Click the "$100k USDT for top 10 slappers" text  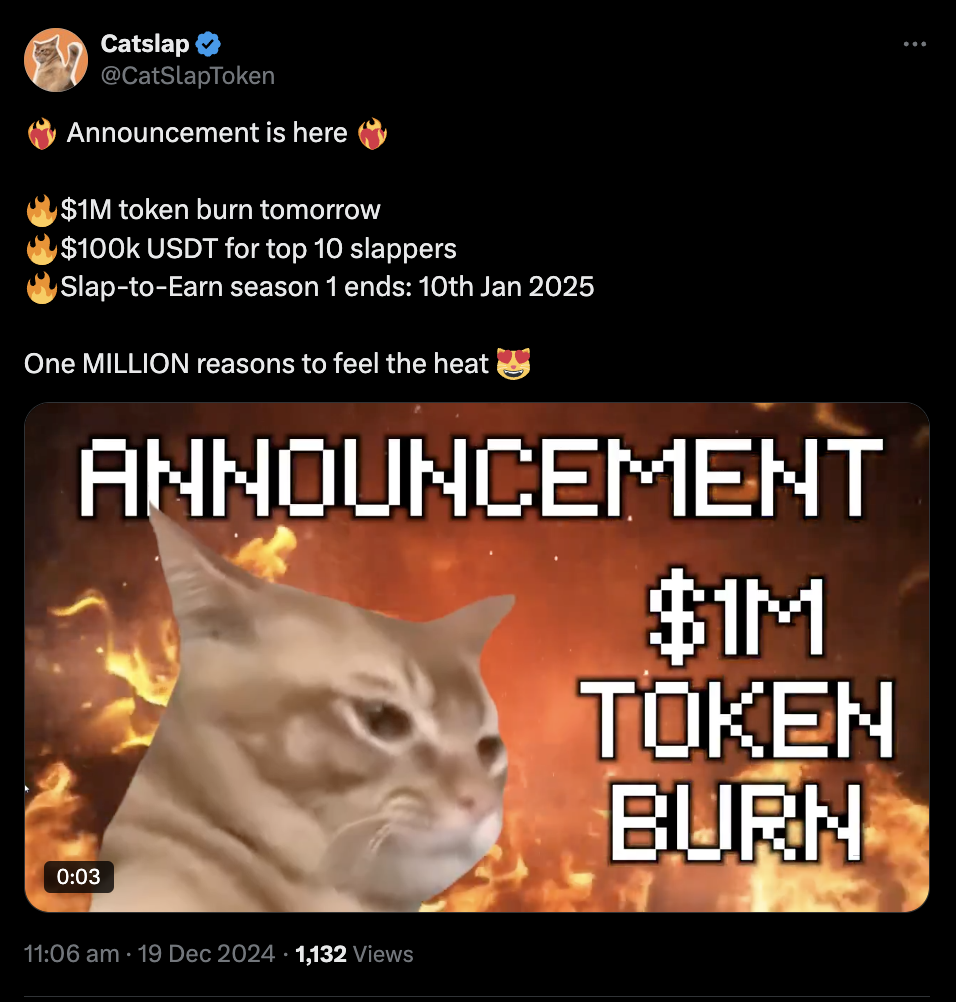click(258, 249)
